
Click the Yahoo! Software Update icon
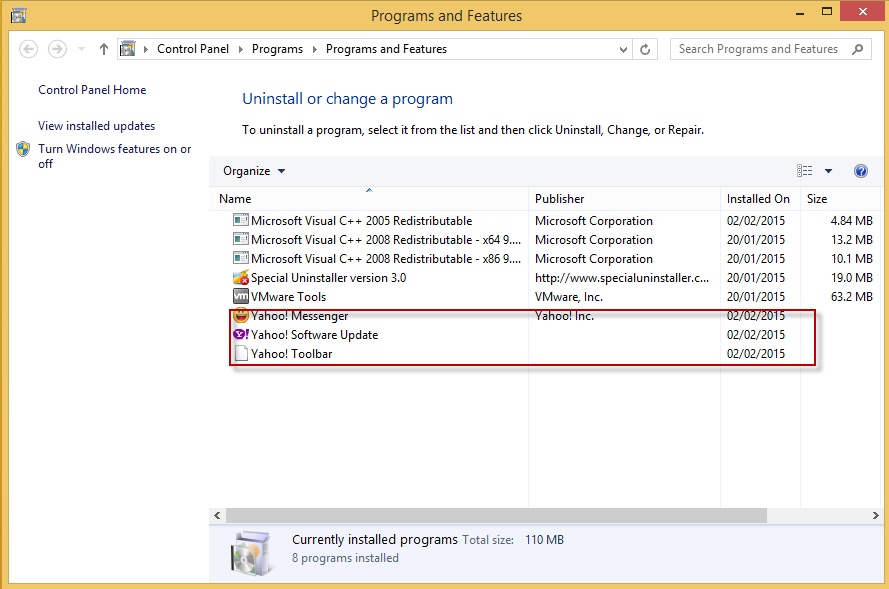coord(241,334)
